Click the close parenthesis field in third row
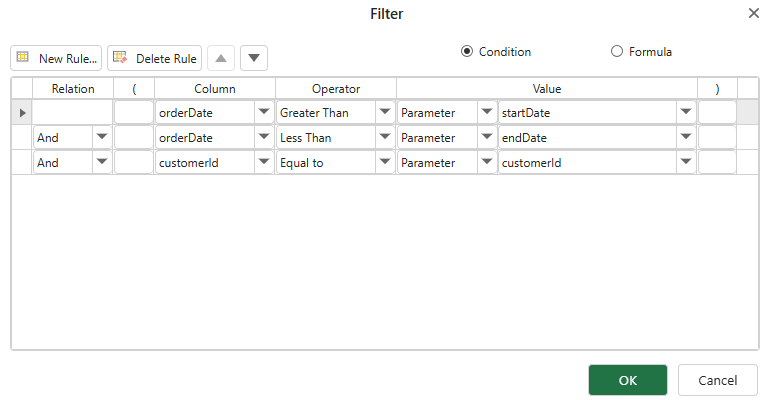This screenshot has width=768, height=400. (717, 162)
